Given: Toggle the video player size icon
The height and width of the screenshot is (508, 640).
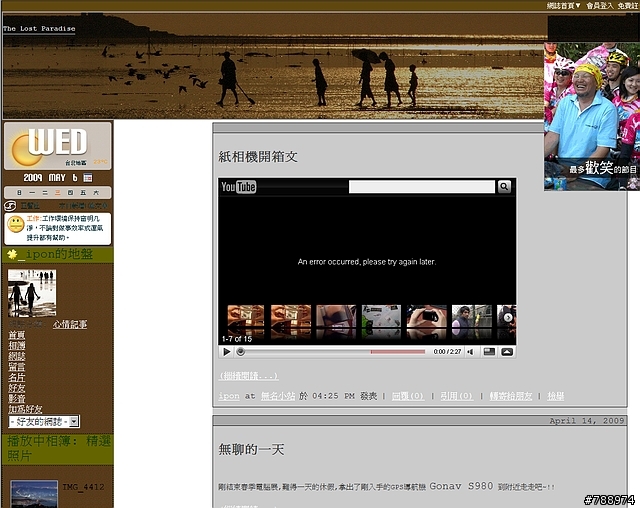Looking at the screenshot, I should (489, 352).
